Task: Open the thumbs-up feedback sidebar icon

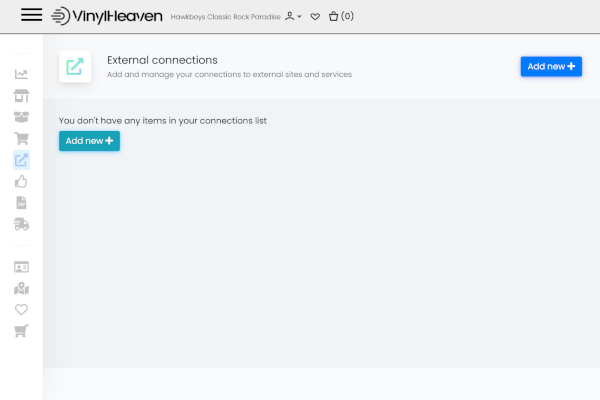Action: pyautogui.click(x=21, y=182)
